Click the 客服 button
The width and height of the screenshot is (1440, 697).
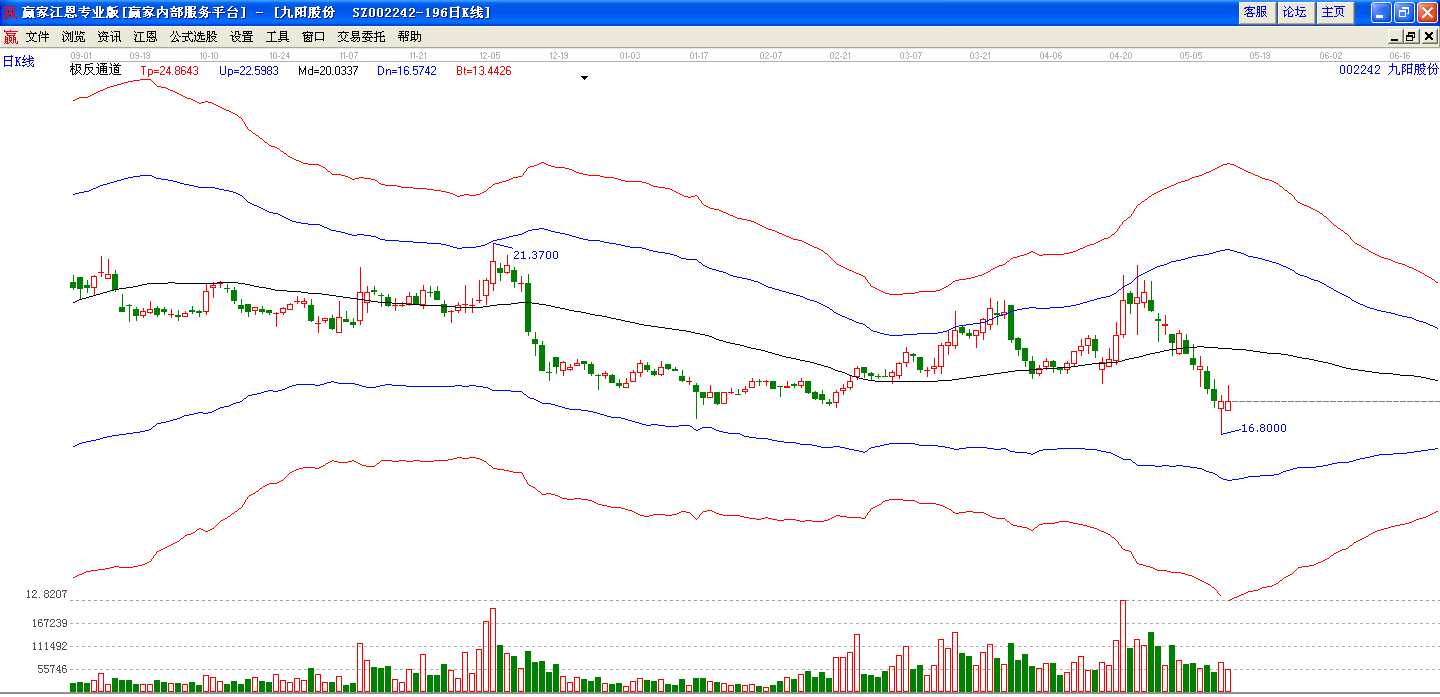pos(1256,12)
